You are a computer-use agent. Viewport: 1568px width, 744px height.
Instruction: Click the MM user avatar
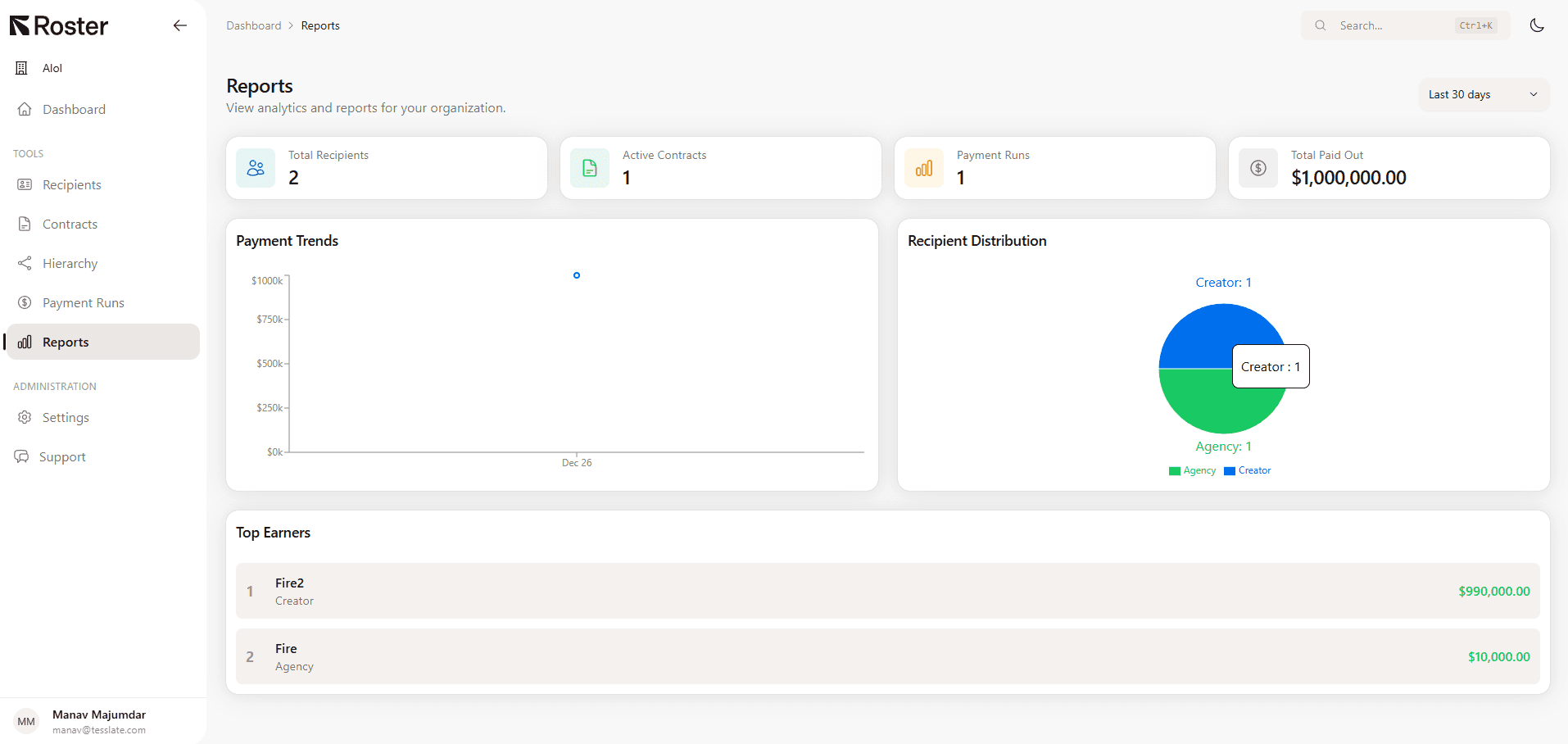(x=26, y=721)
